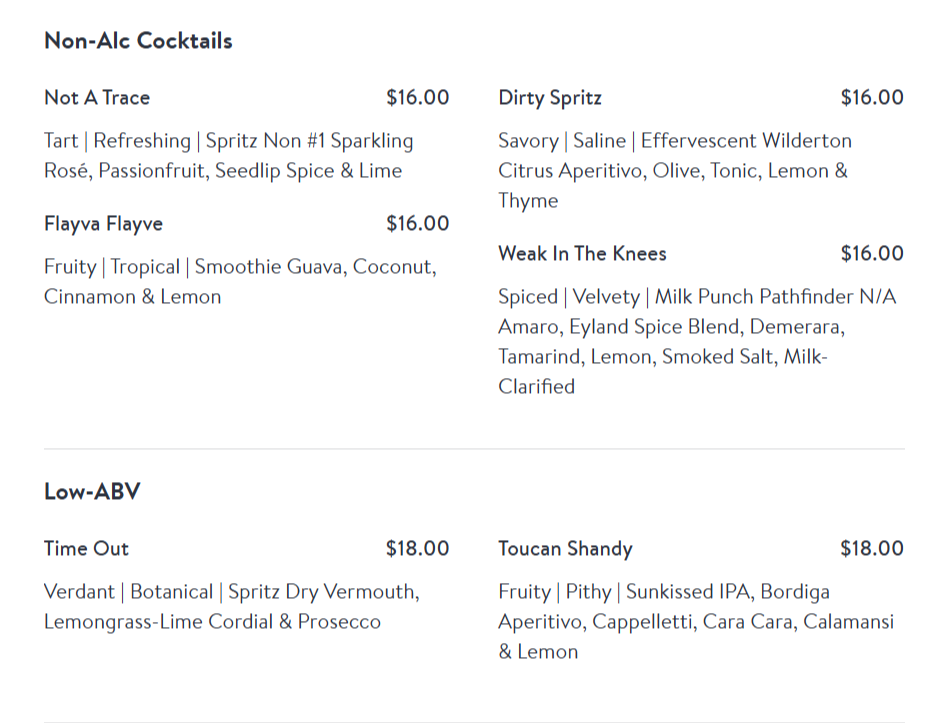
Task: Click the Toucan Shandy $18.00 price
Action: (x=871, y=549)
